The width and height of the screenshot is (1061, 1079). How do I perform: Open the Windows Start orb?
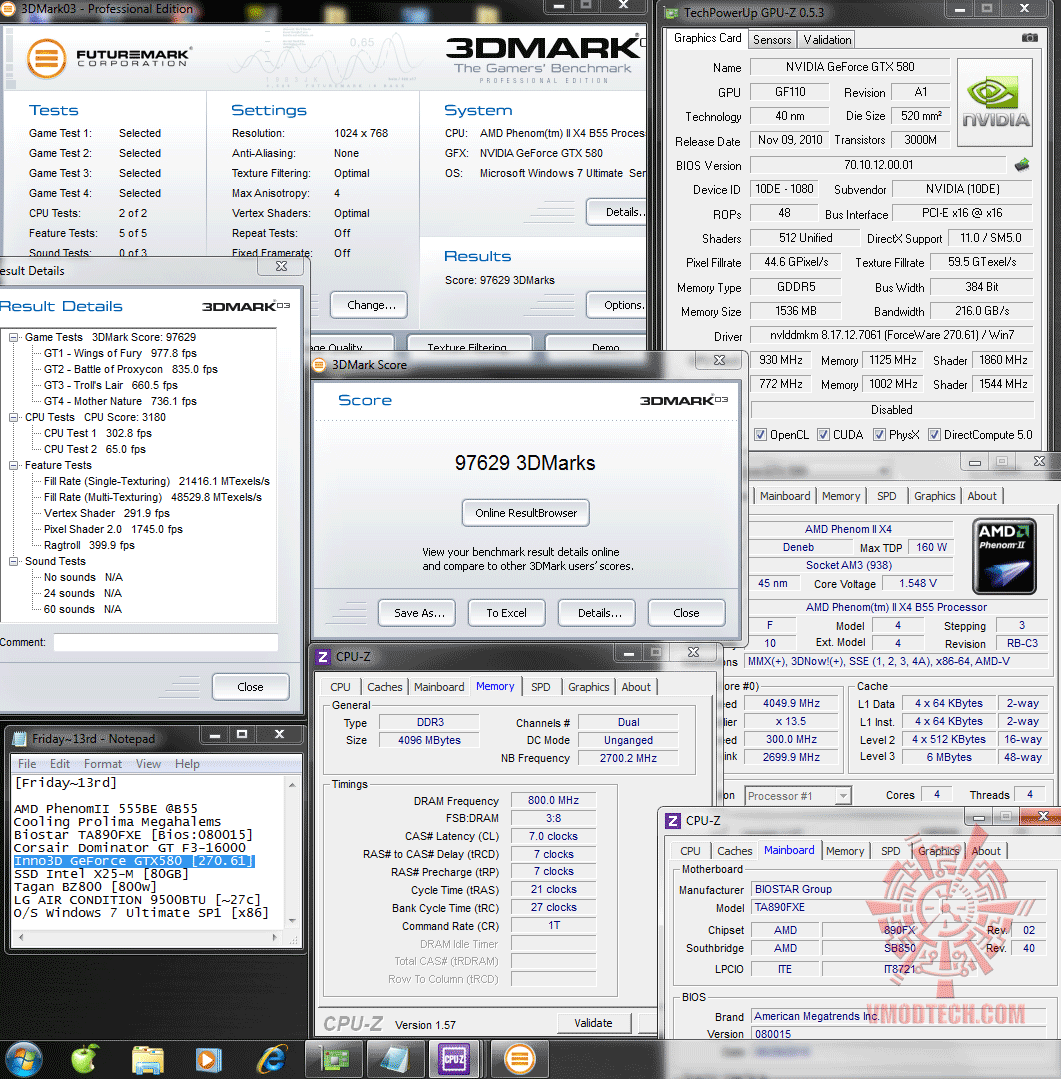[23, 1059]
